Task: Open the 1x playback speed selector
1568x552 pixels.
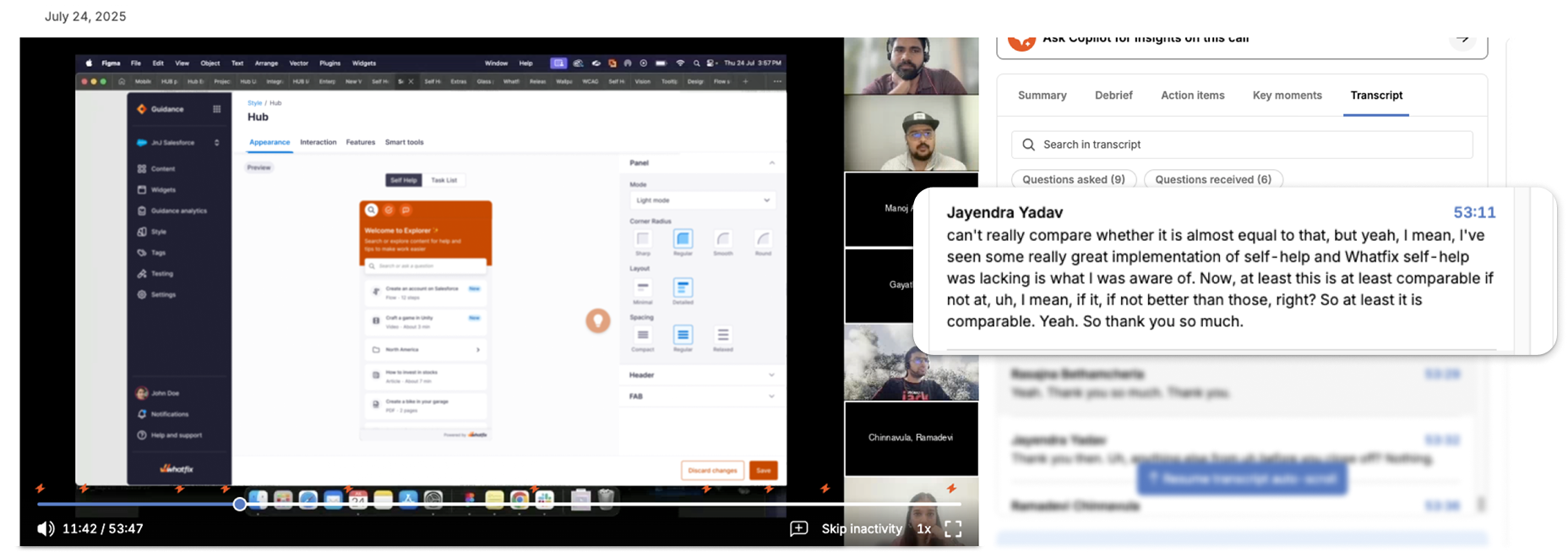Action: click(924, 529)
